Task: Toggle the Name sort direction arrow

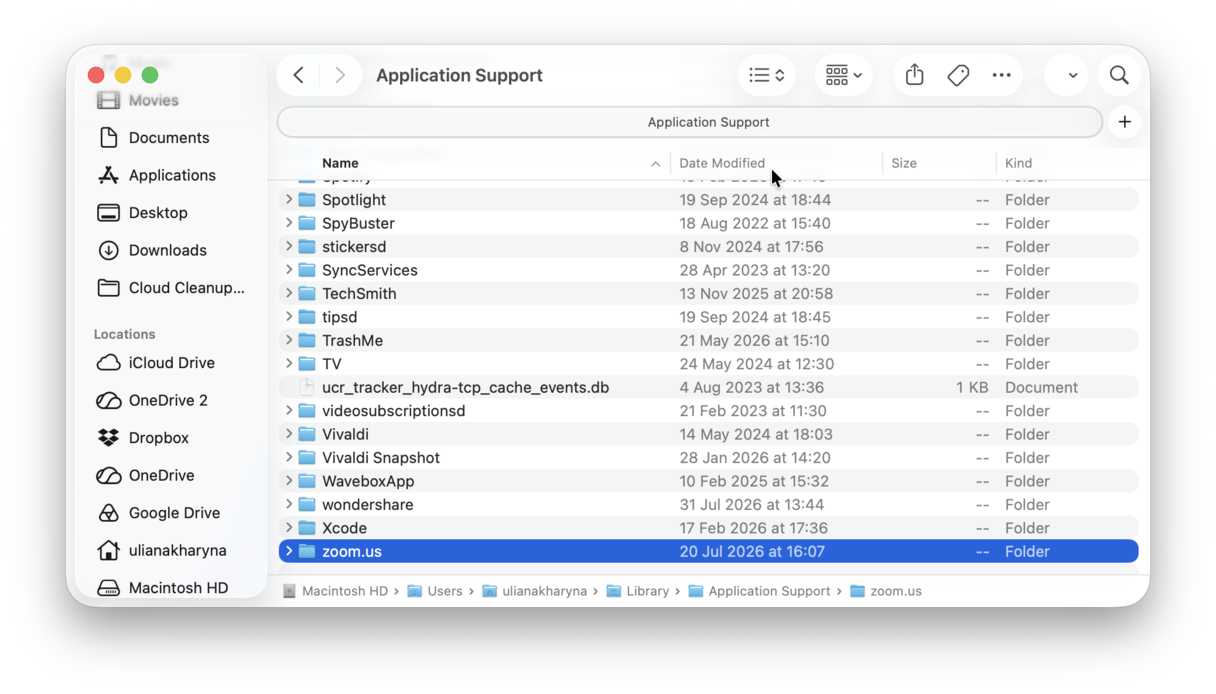Action: click(x=656, y=164)
